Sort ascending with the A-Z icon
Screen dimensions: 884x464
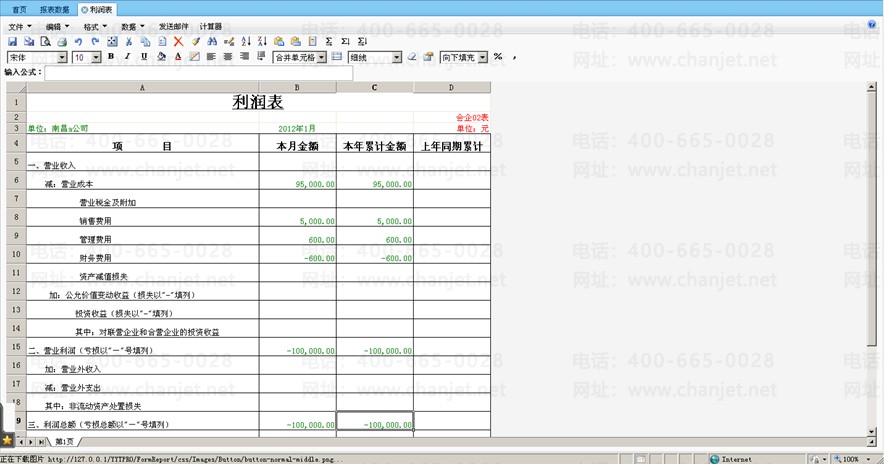click(245, 42)
